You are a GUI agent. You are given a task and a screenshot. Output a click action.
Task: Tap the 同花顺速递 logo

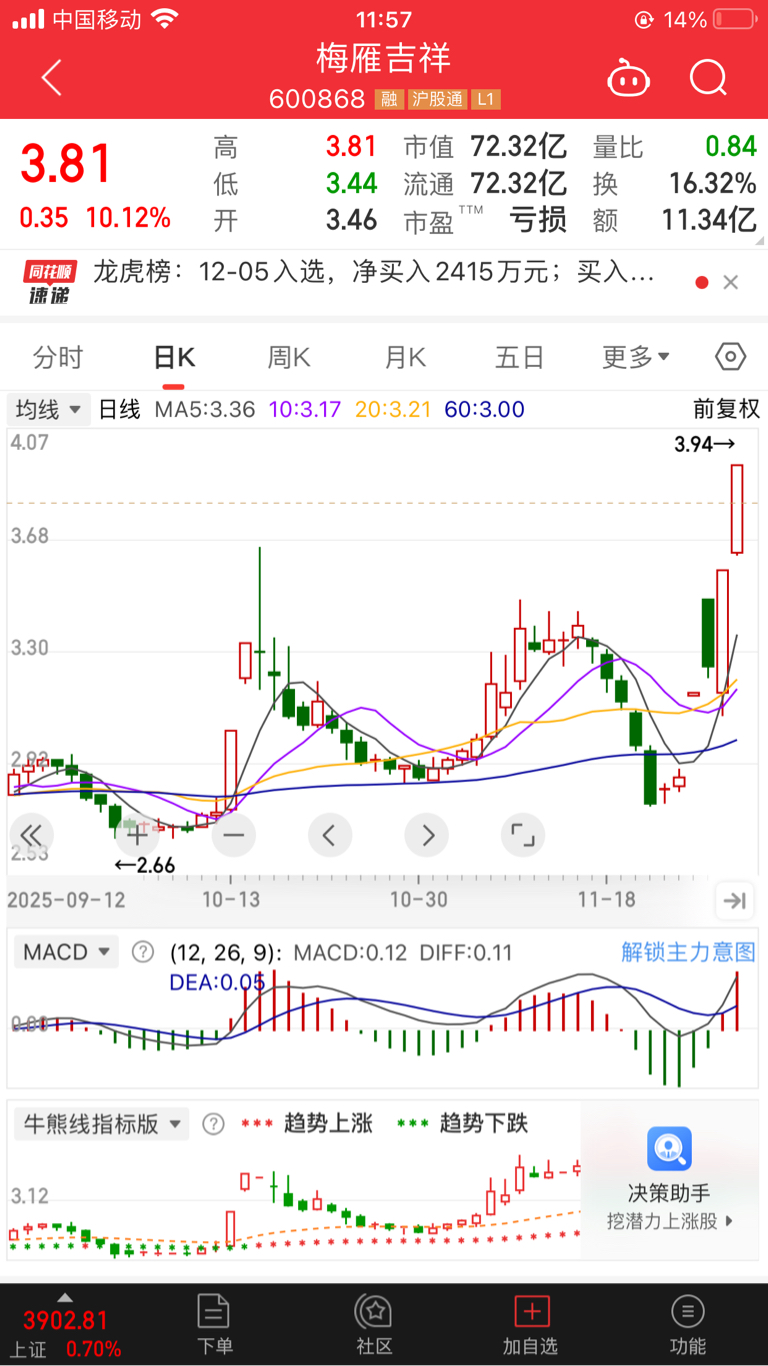click(50, 283)
